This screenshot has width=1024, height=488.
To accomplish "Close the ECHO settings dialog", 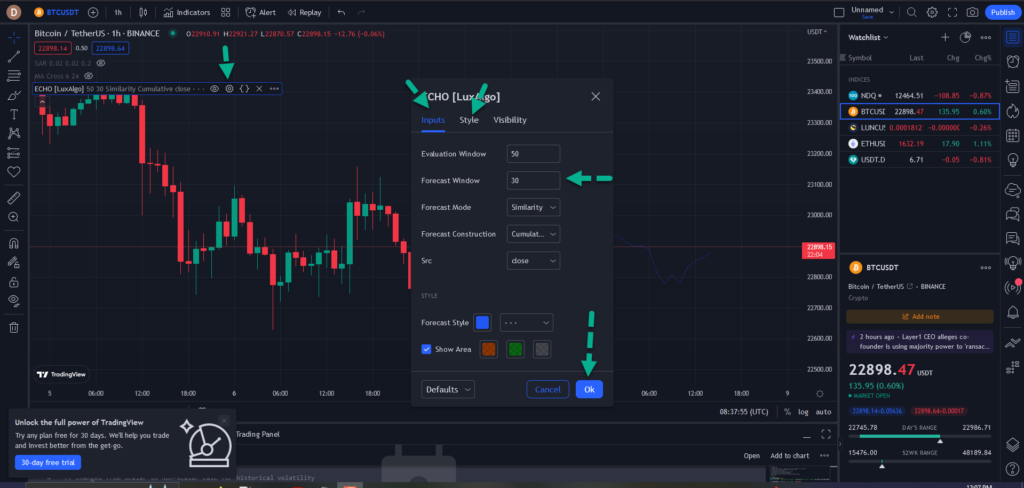I will [x=595, y=96].
